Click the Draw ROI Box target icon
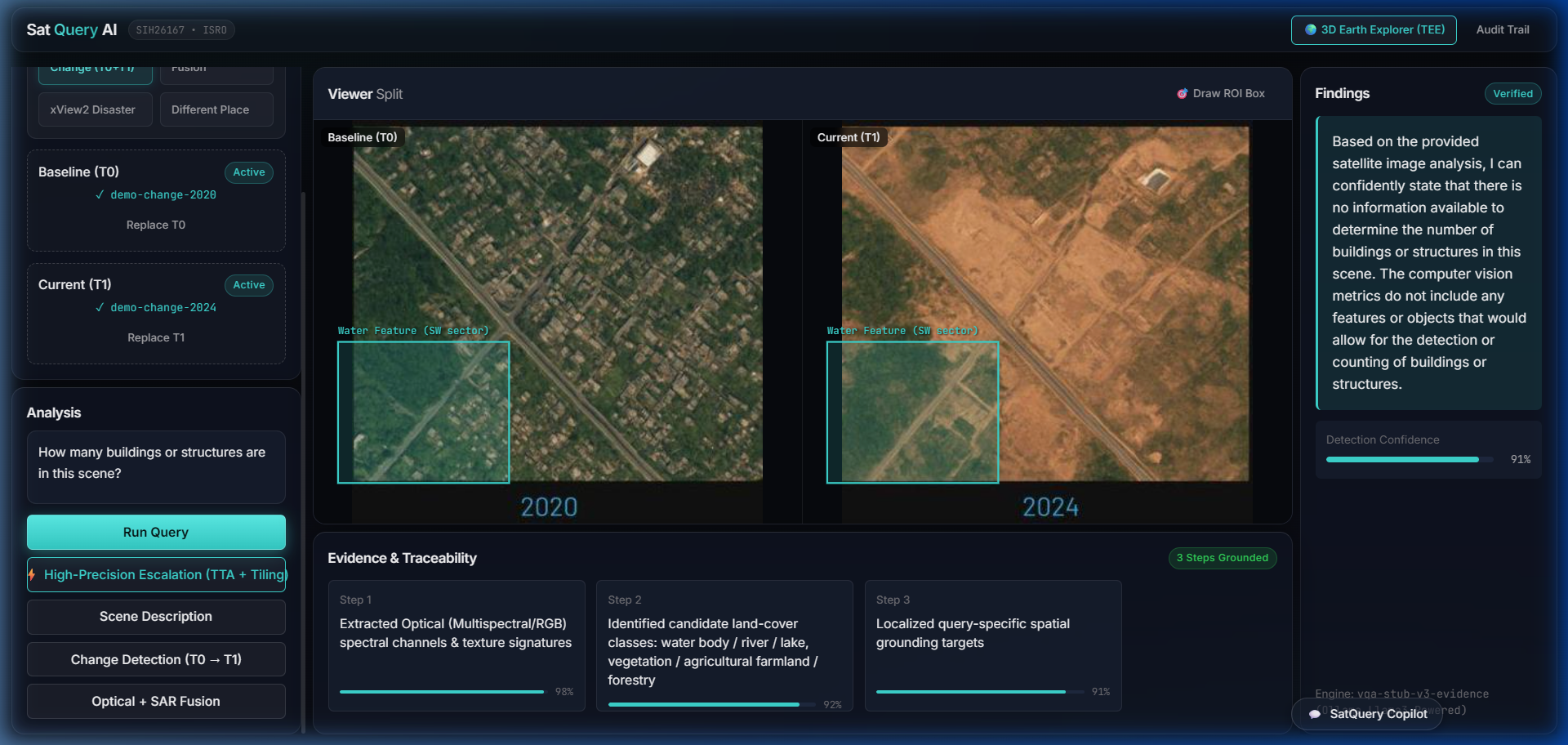Viewport: 1568px width, 745px height. point(1182,94)
